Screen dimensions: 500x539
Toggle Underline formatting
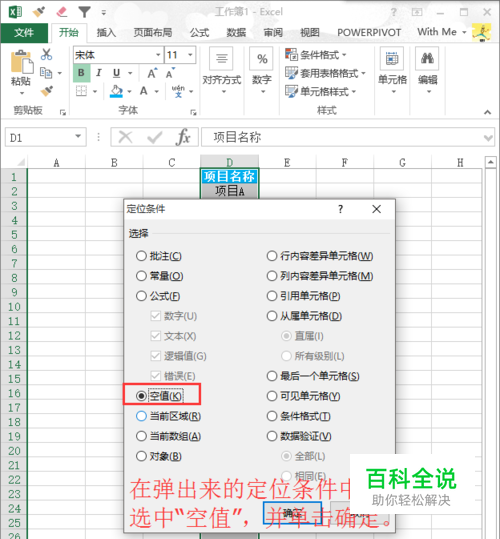(x=116, y=73)
